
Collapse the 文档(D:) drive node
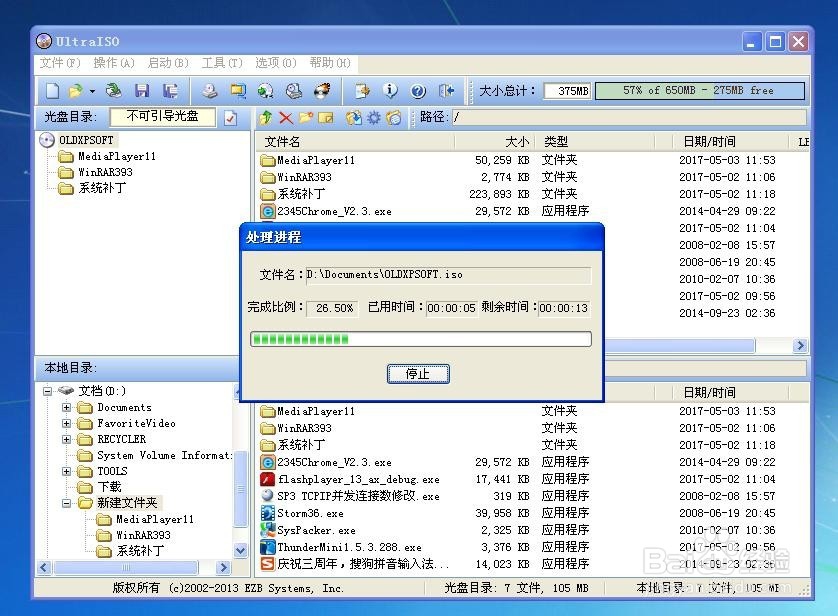48,391
